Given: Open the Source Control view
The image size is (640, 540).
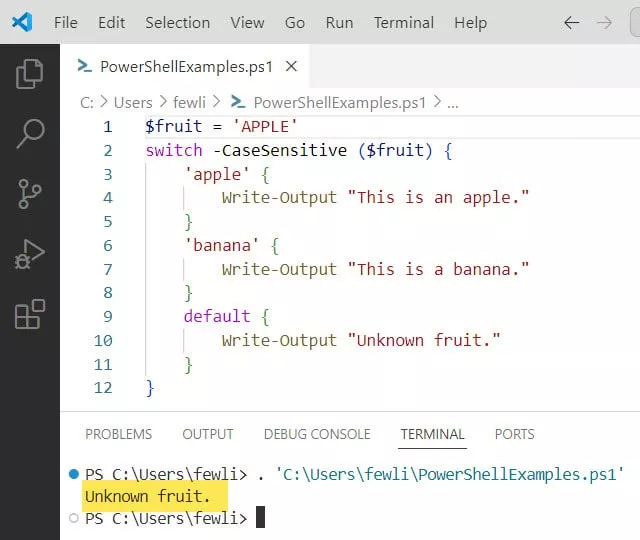Looking at the screenshot, I should point(30,193).
